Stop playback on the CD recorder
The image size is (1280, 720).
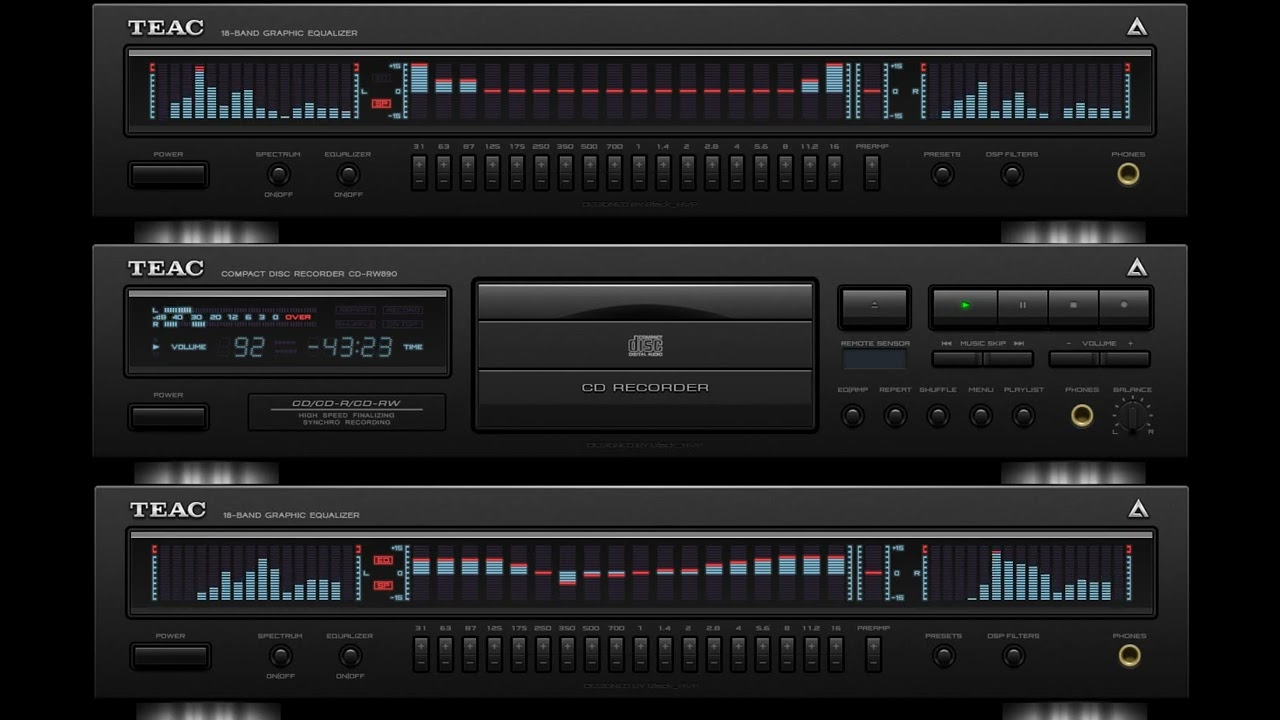pos(1073,306)
